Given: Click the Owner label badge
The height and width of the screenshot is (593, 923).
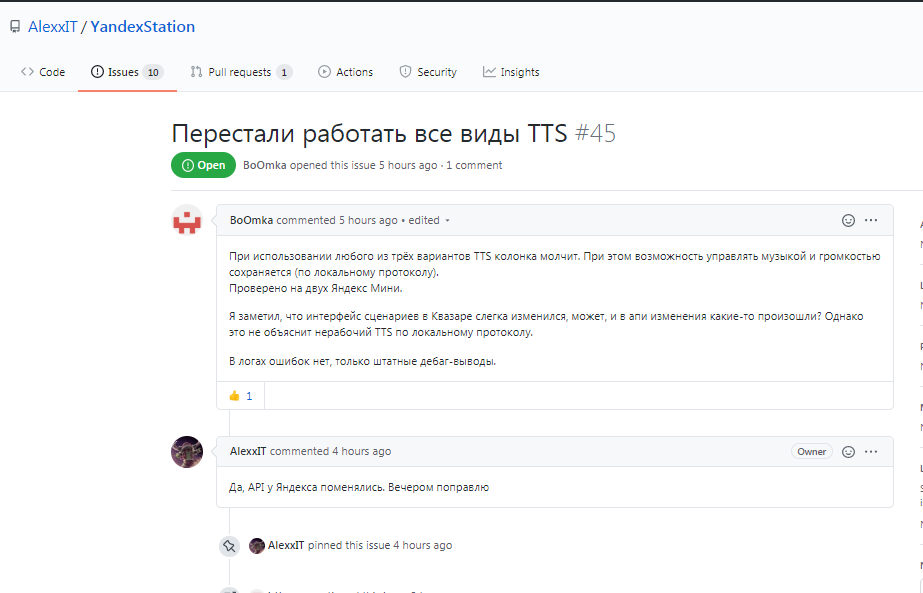Looking at the screenshot, I should (x=812, y=452).
